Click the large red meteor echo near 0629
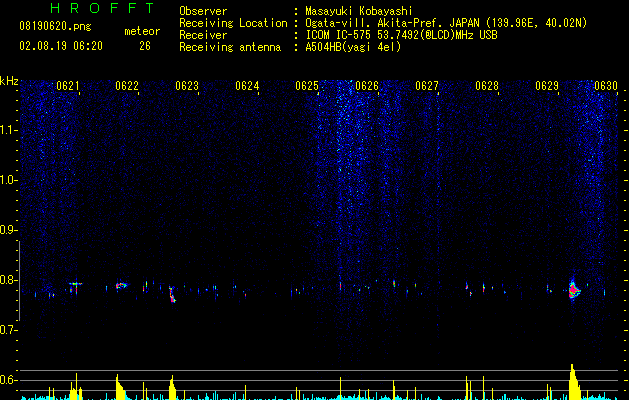 pos(574,289)
